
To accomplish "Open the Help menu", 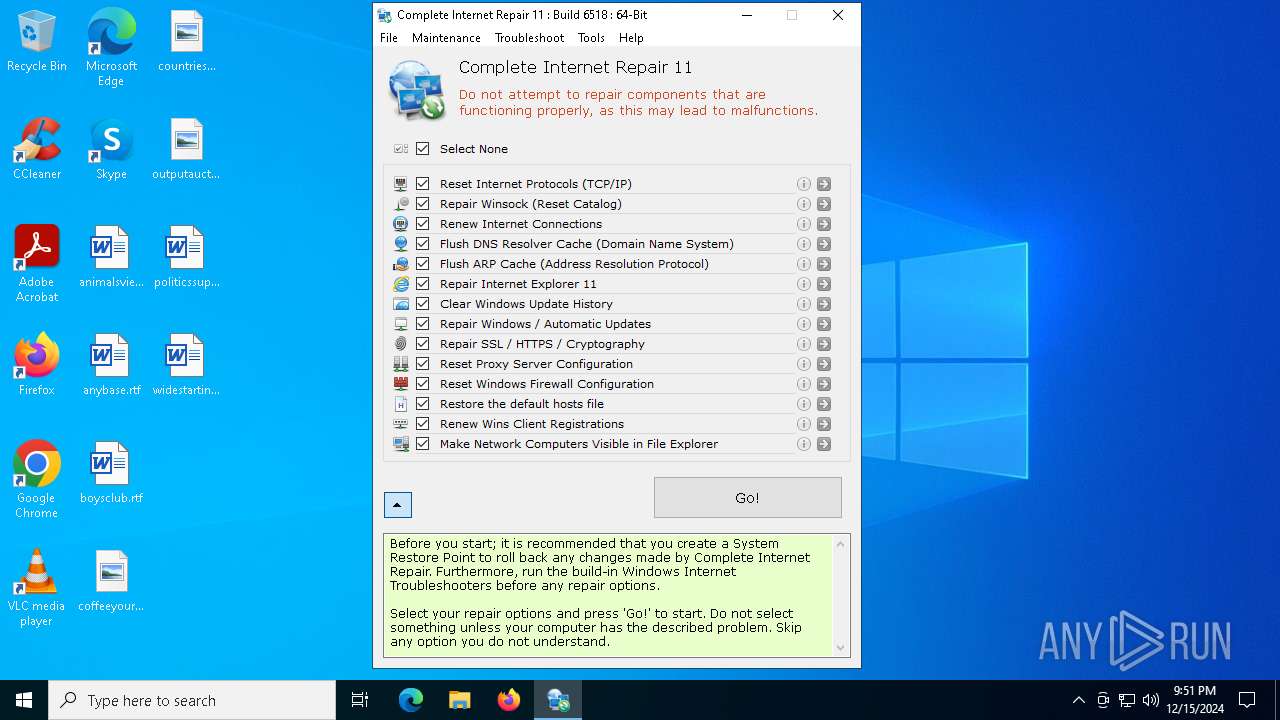I will pyautogui.click(x=631, y=38).
